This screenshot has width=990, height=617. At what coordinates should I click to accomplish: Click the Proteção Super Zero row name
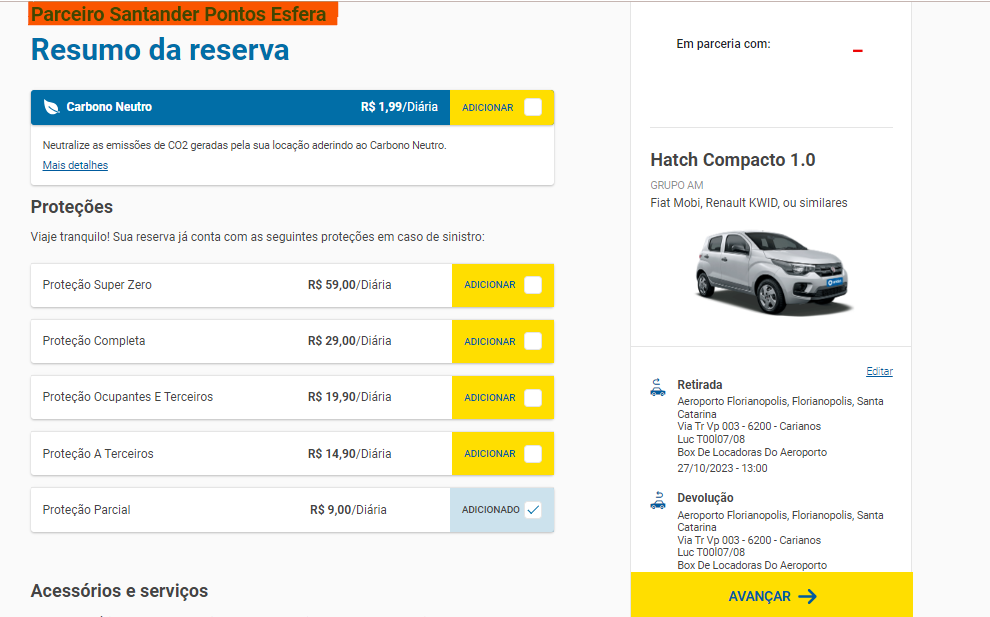tap(97, 285)
